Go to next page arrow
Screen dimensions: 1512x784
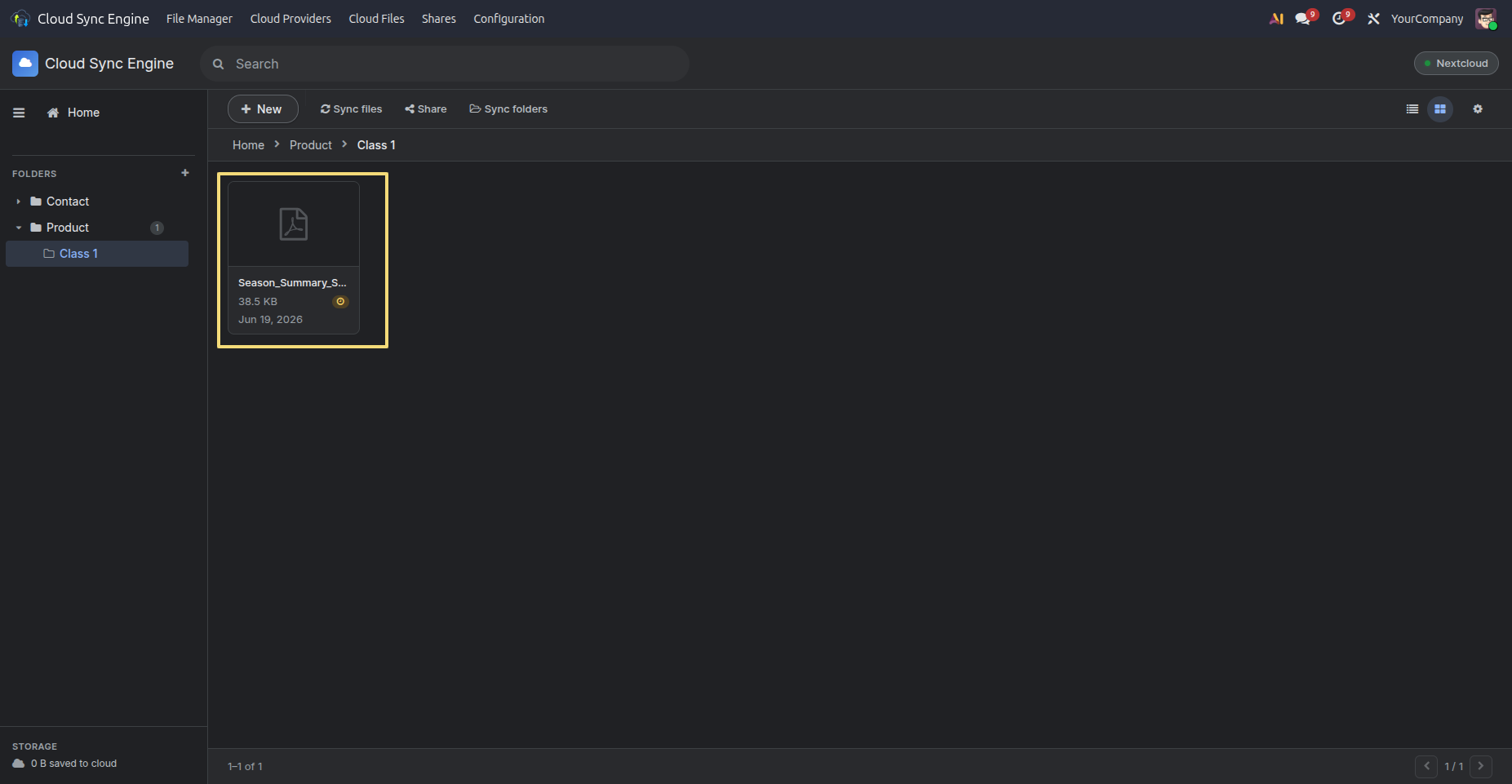[x=1481, y=766]
